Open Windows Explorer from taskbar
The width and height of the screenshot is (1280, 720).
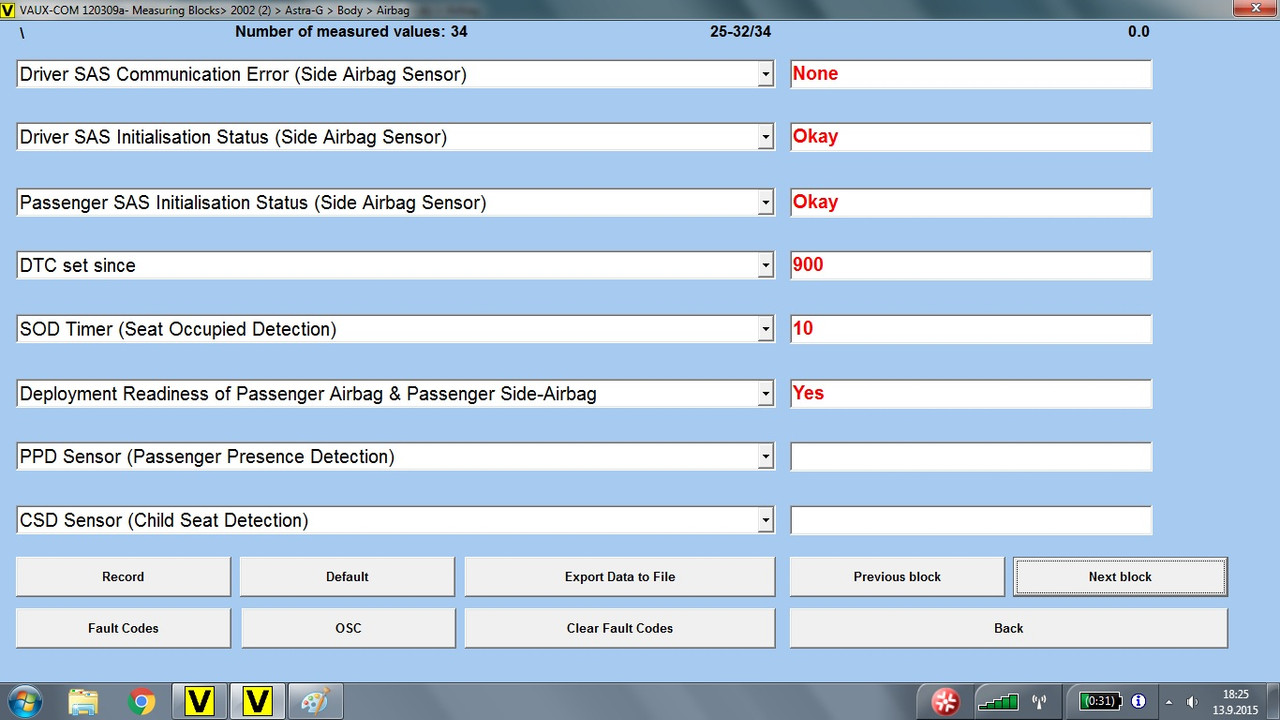click(84, 702)
